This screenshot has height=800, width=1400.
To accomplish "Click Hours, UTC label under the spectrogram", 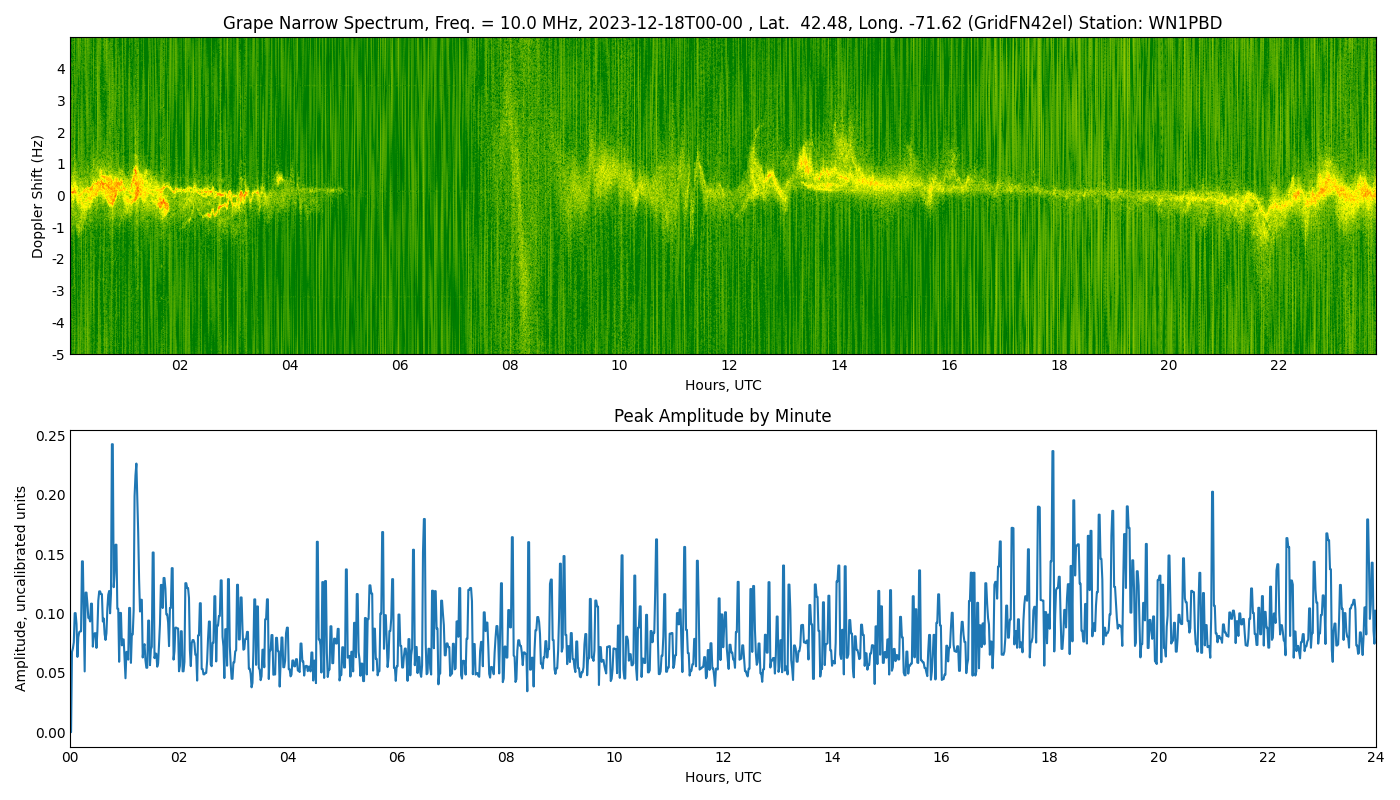I will coord(722,385).
